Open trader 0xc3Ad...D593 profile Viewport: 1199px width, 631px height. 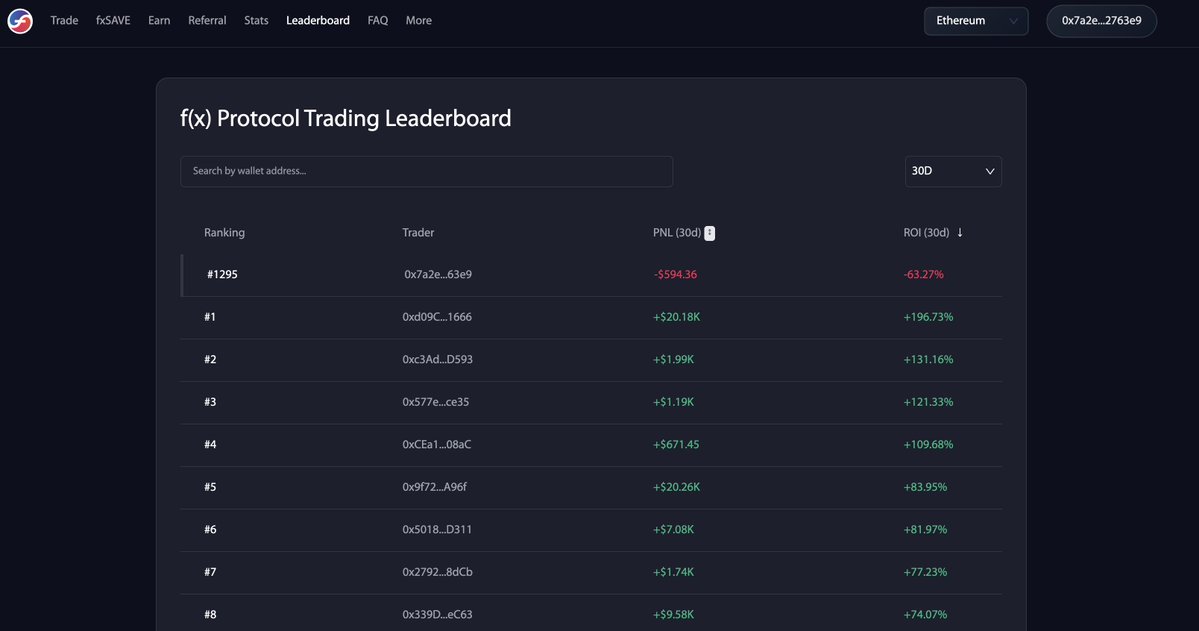click(x=437, y=359)
